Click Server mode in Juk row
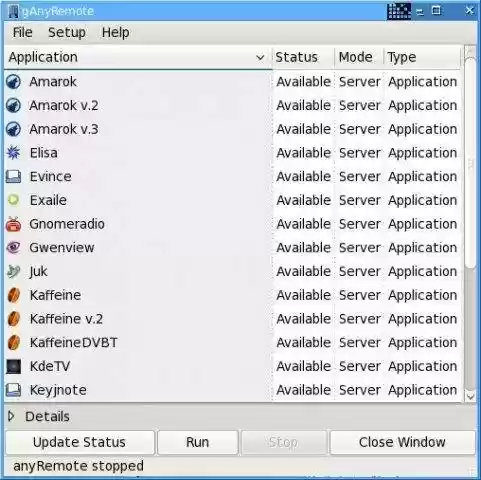Image resolution: width=481 pixels, height=480 pixels. coord(359,271)
